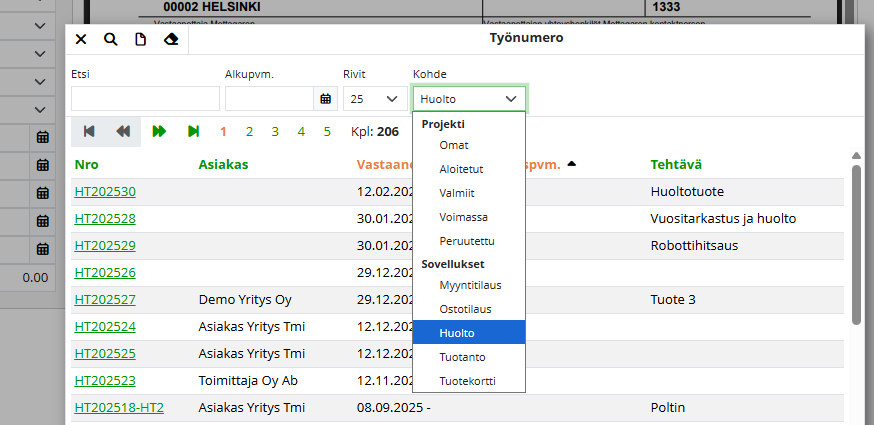Click the search magnifier icon in dialog toolbar

click(x=111, y=39)
